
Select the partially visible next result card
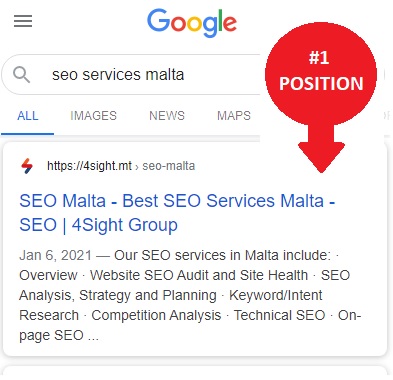195,372
